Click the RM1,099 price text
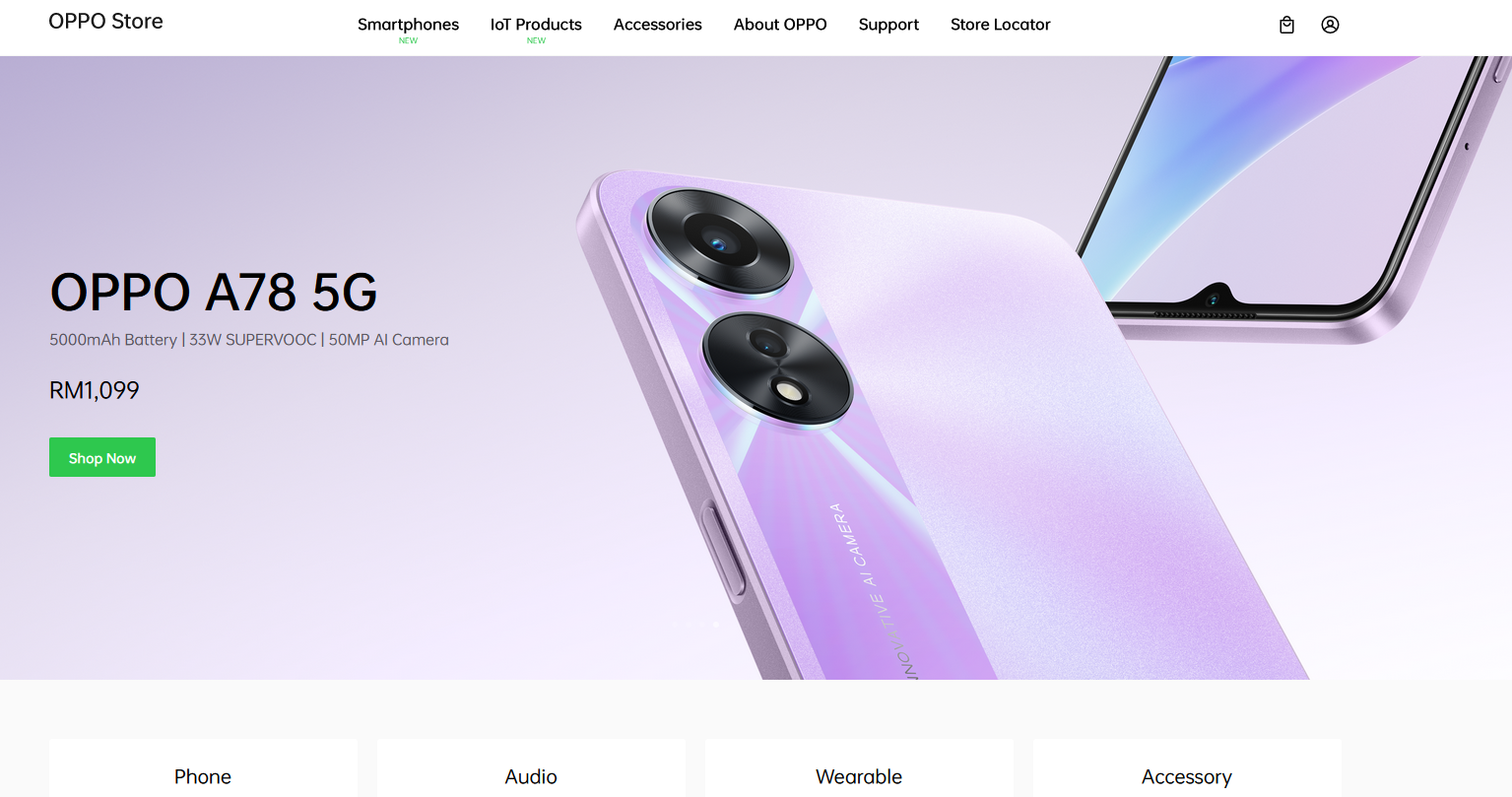This screenshot has width=1512, height=797. pos(95,390)
